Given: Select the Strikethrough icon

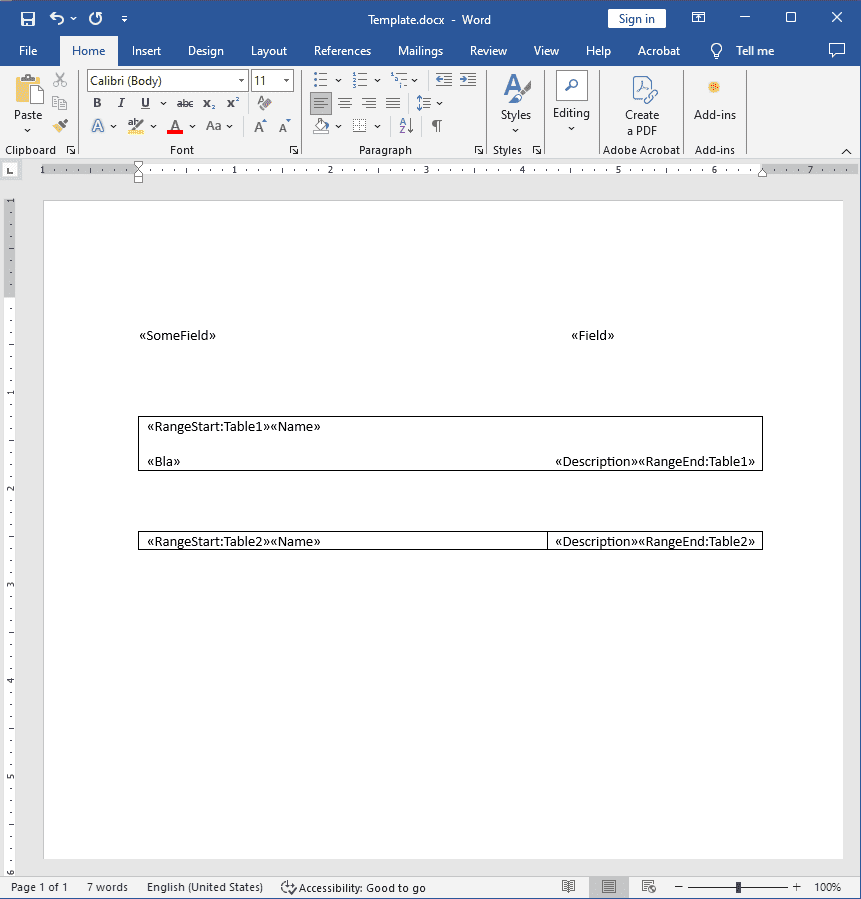Looking at the screenshot, I should (x=184, y=102).
